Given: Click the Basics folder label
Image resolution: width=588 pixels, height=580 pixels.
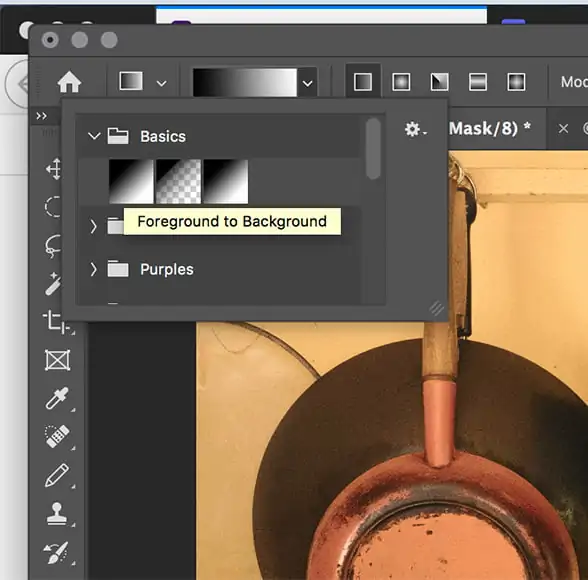Looking at the screenshot, I should 163,136.
